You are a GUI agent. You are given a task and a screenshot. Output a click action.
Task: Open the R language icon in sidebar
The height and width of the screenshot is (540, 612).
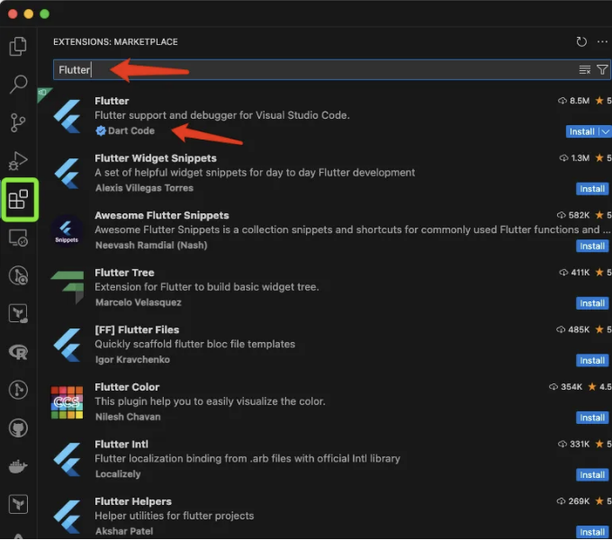[x=18, y=352]
